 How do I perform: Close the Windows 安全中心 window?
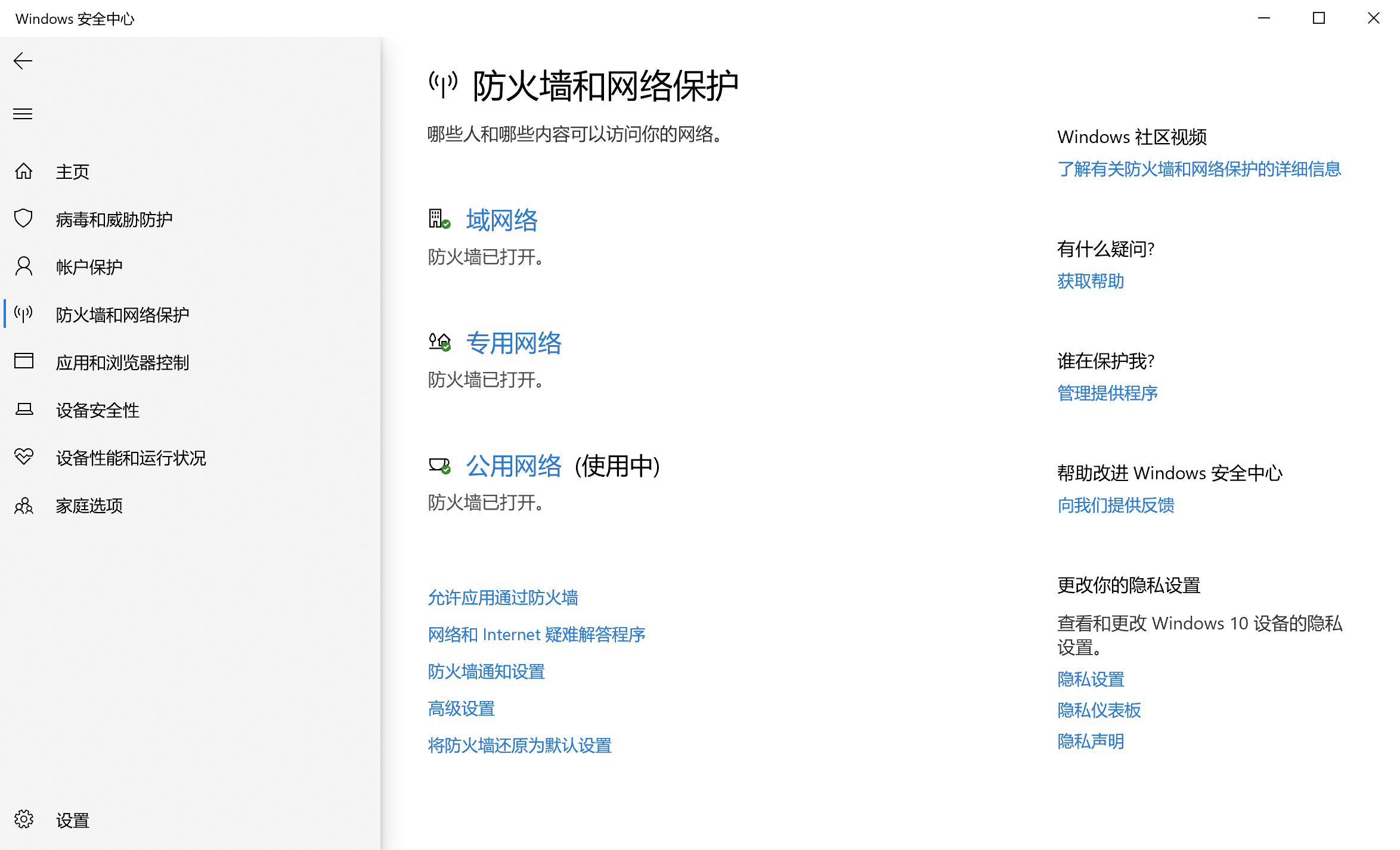1373,18
